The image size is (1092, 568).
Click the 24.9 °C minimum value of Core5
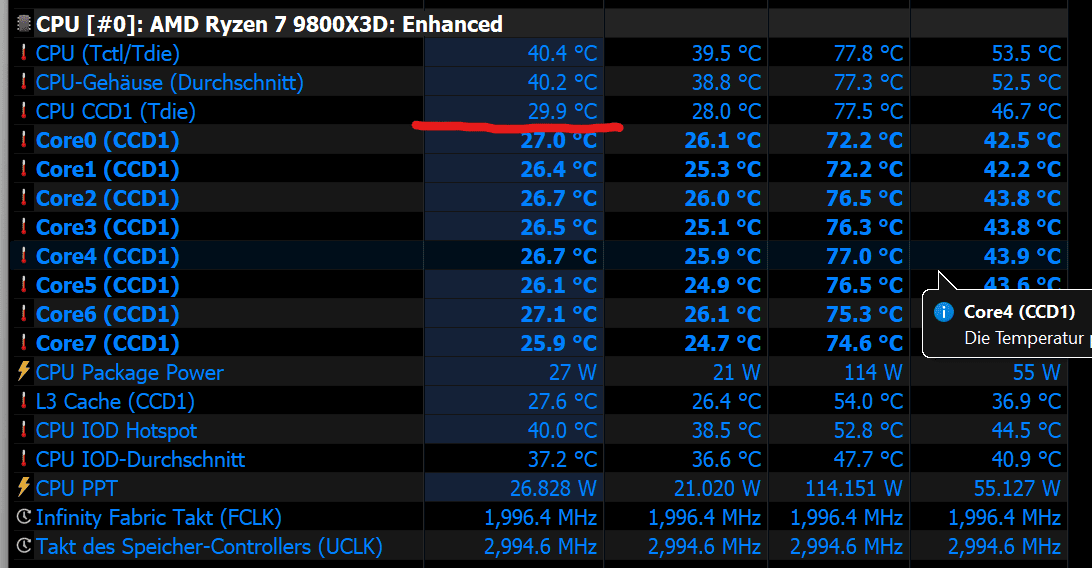tap(722, 285)
